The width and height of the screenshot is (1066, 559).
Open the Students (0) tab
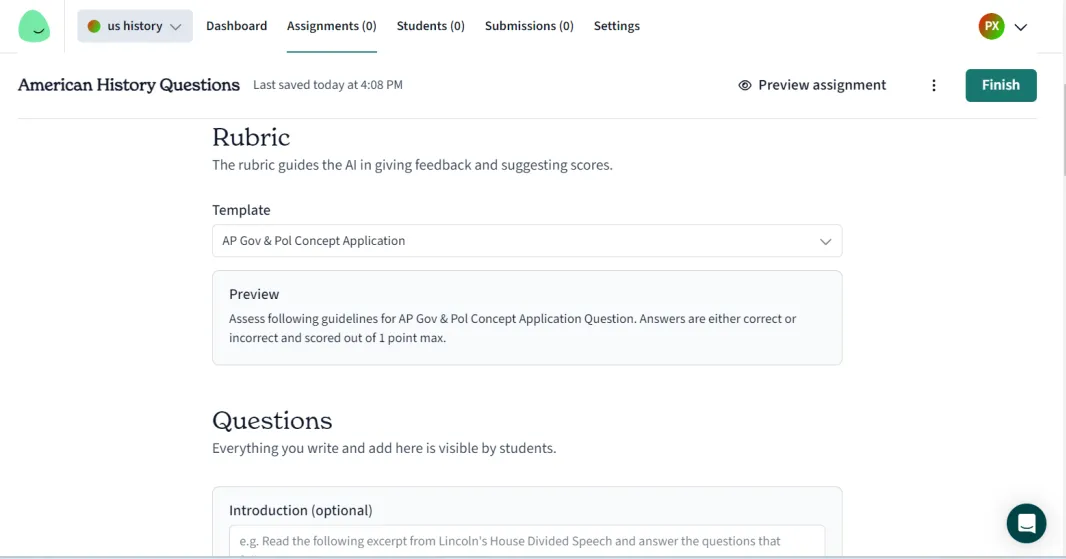430,26
